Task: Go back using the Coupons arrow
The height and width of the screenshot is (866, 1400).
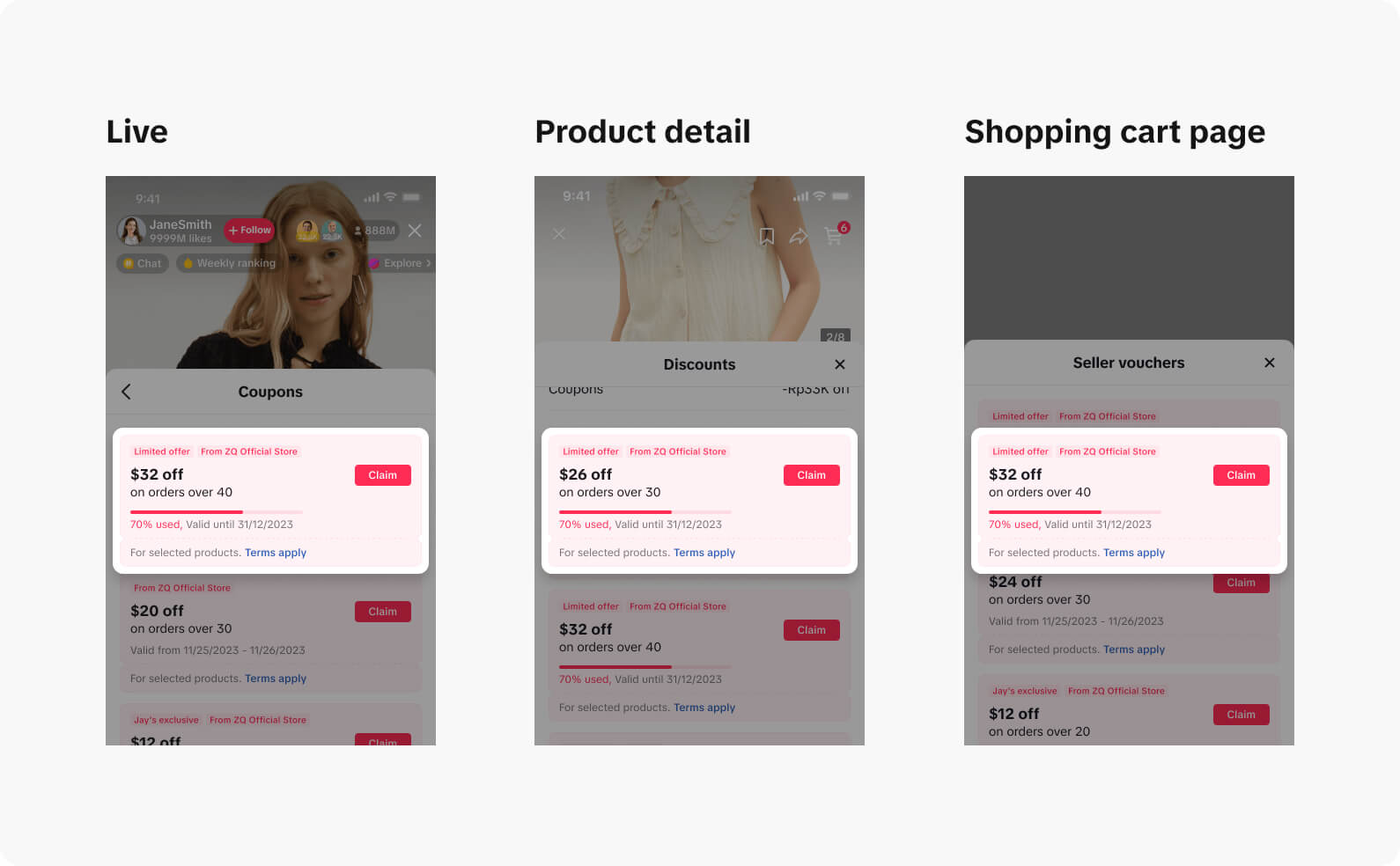Action: click(126, 392)
